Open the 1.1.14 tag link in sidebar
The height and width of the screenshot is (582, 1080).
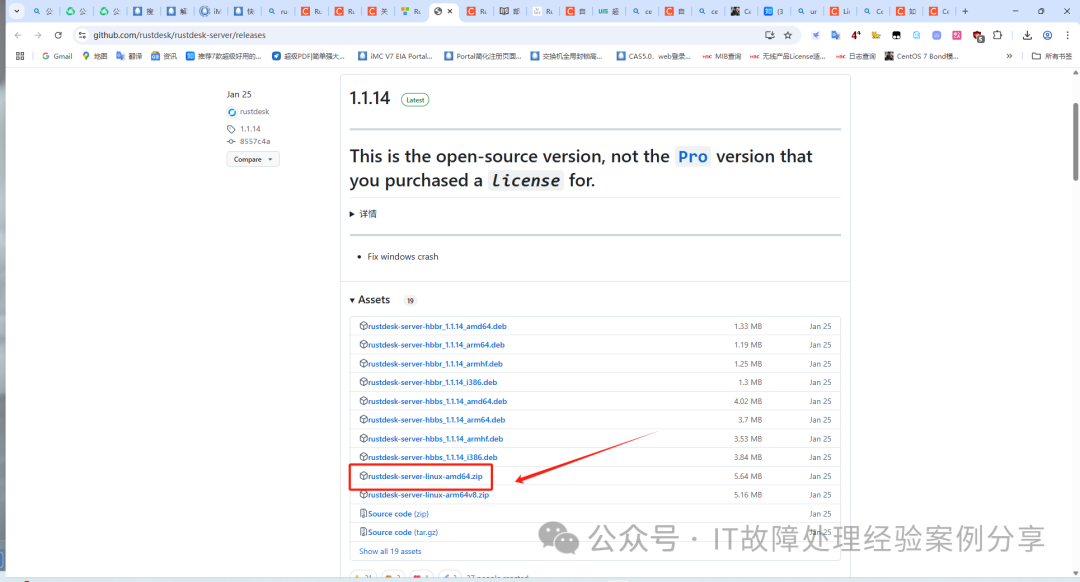250,129
